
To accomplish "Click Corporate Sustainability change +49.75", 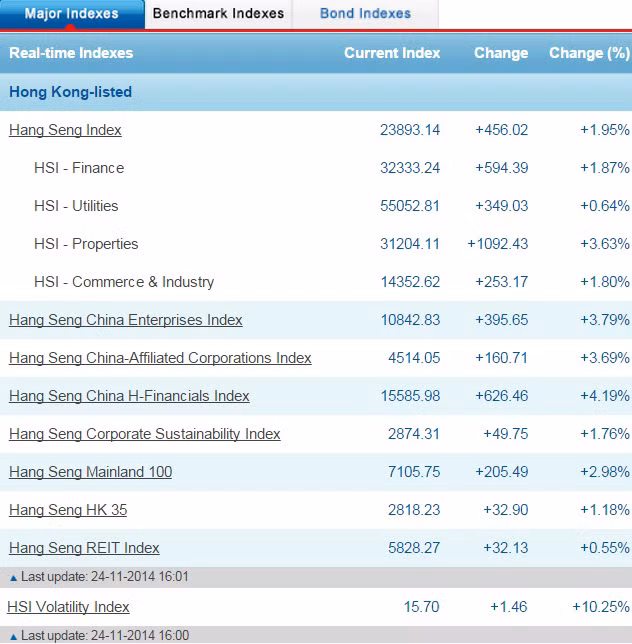I will 506,434.
